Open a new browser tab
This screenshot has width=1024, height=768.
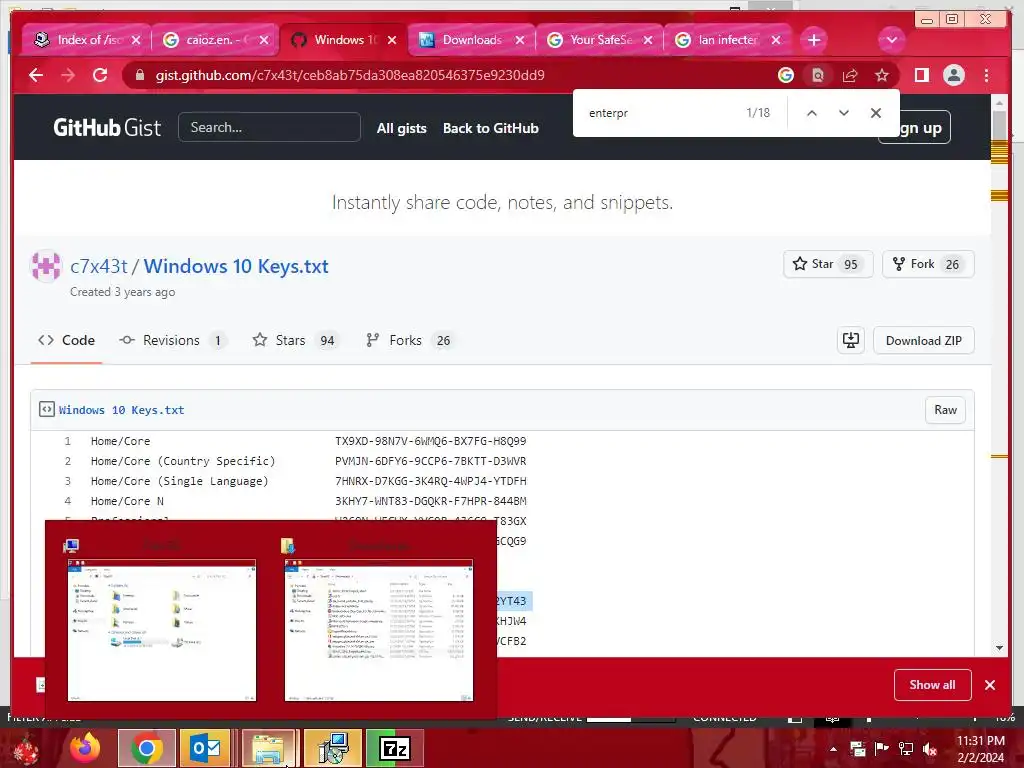click(x=814, y=40)
